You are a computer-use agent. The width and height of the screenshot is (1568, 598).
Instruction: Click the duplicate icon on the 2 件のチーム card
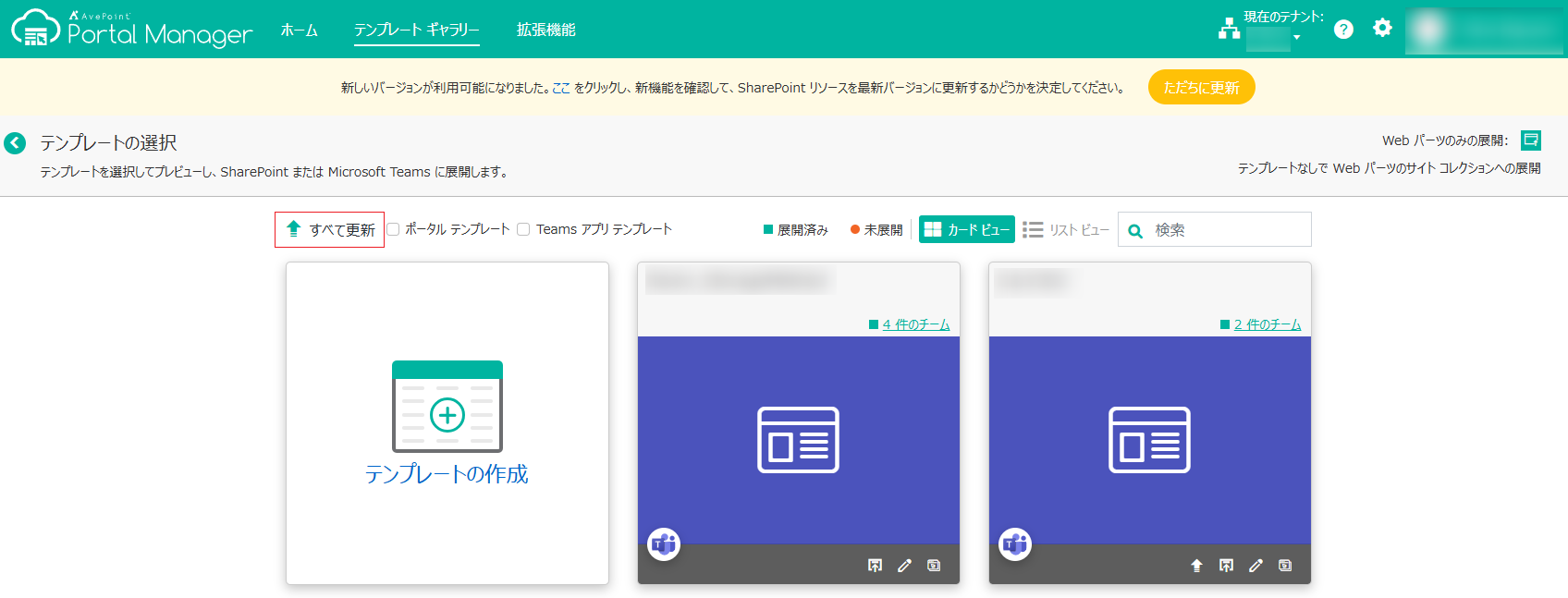(1285, 566)
